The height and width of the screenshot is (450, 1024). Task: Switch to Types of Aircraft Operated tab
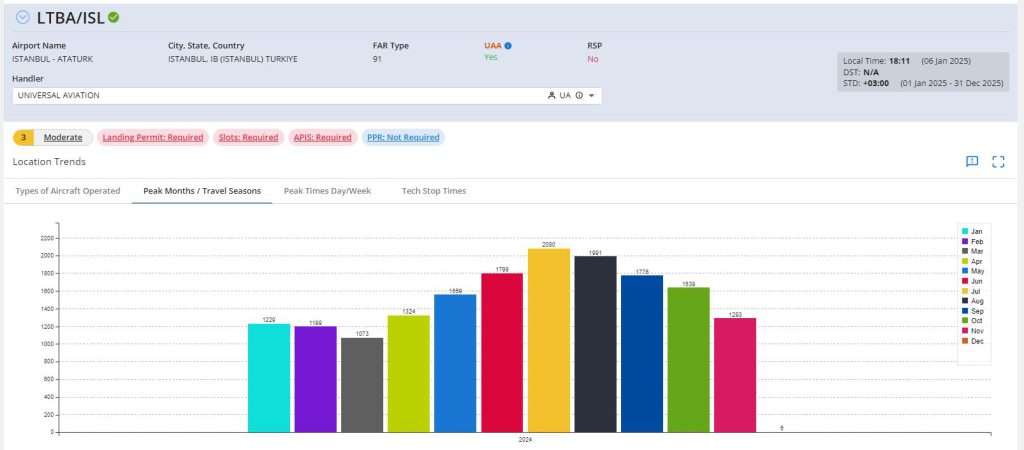(68, 190)
